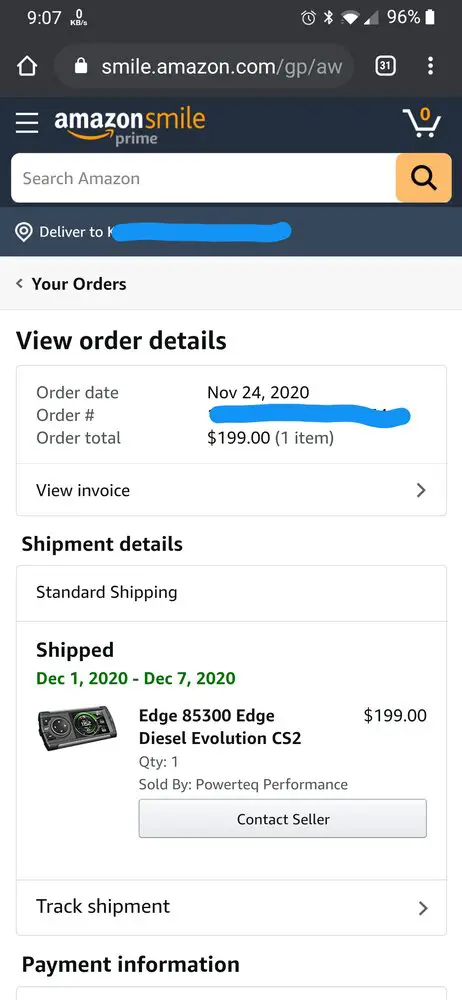Open the hamburger navigation menu
This screenshot has width=462, height=1000.
pos(27,122)
